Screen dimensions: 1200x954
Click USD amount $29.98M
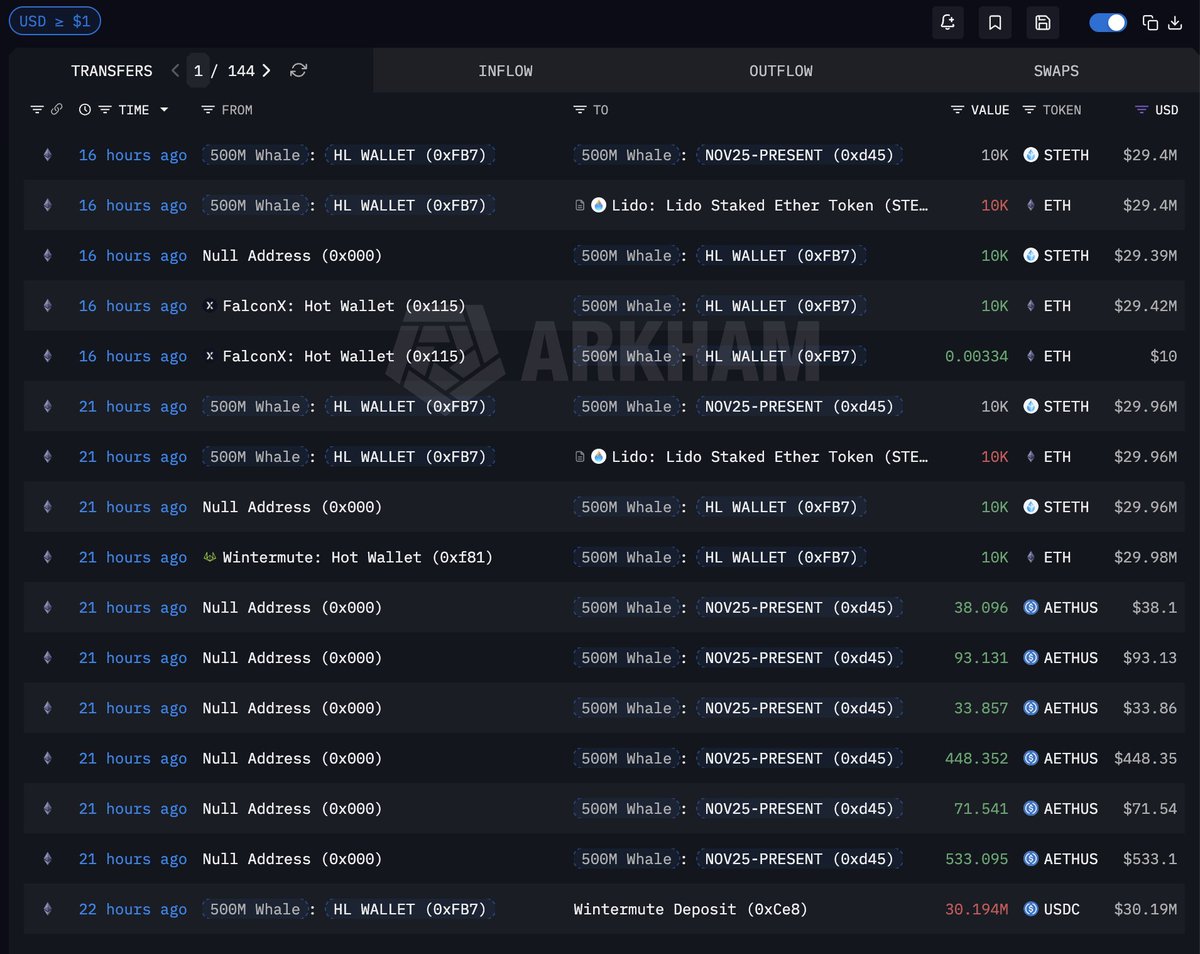(1145, 557)
